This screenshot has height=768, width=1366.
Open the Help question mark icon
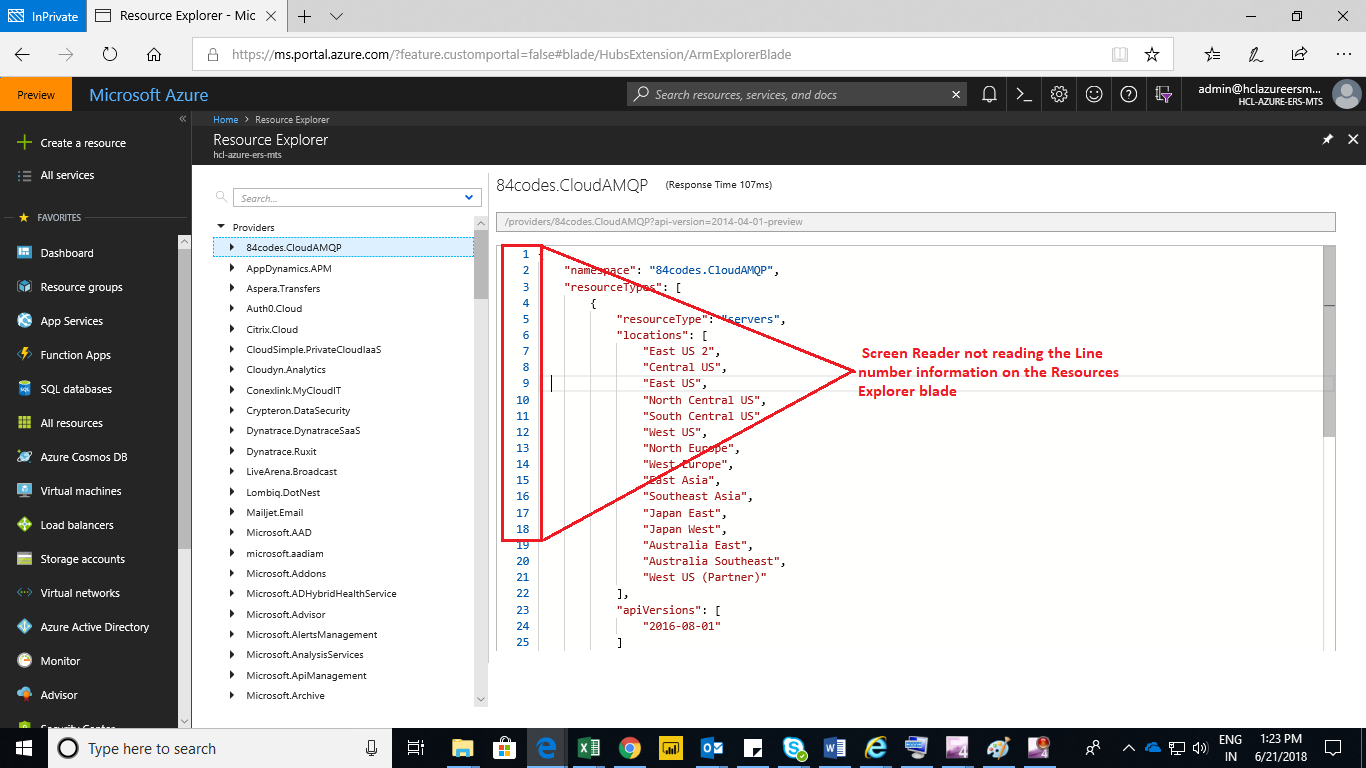coord(1129,93)
